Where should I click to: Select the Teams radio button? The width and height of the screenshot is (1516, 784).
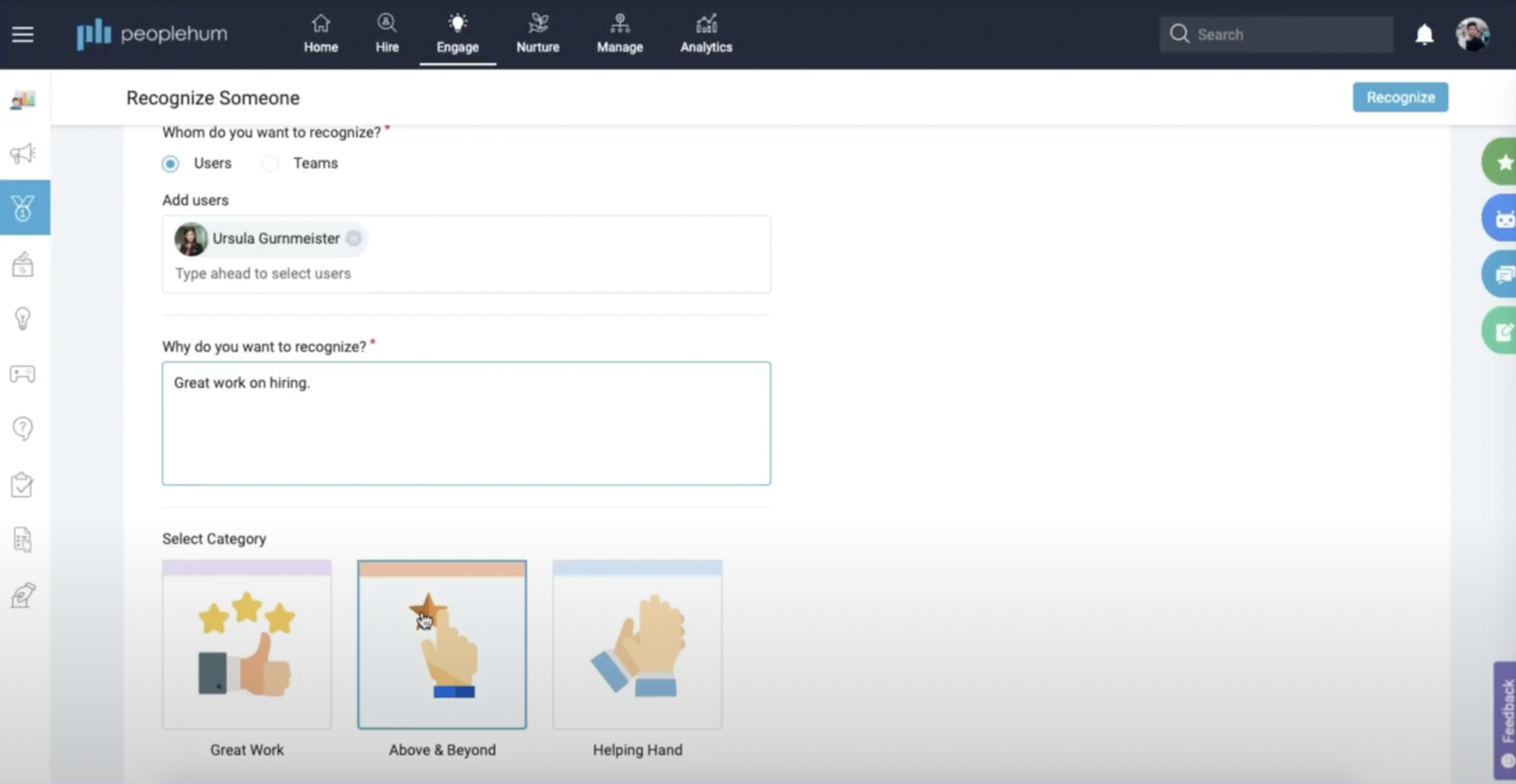270,164
